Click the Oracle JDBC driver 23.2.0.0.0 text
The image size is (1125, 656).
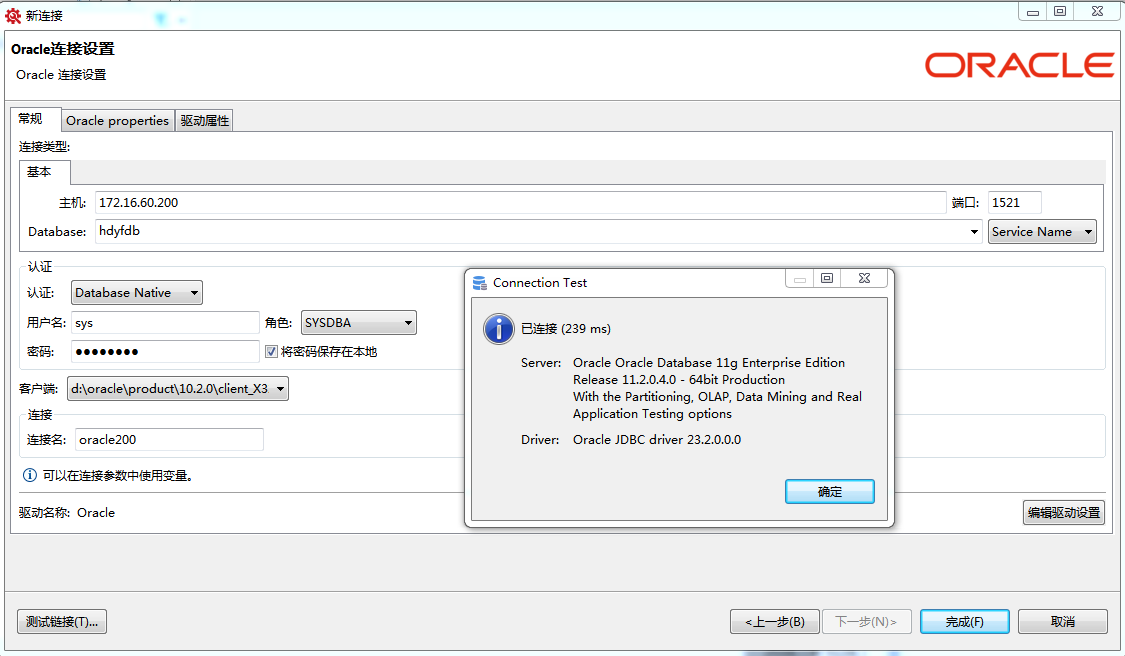coord(656,439)
